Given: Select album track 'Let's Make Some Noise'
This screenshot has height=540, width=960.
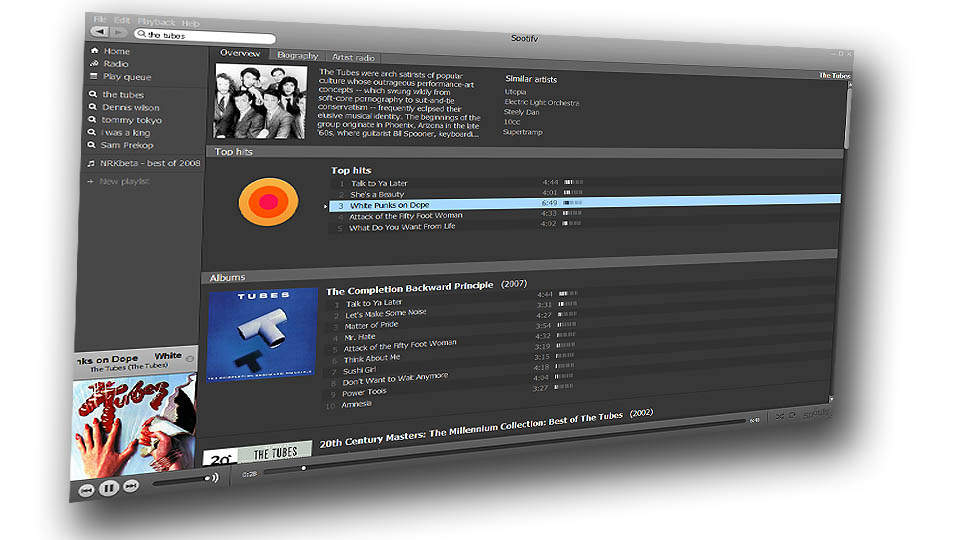Looking at the screenshot, I should point(386,313).
